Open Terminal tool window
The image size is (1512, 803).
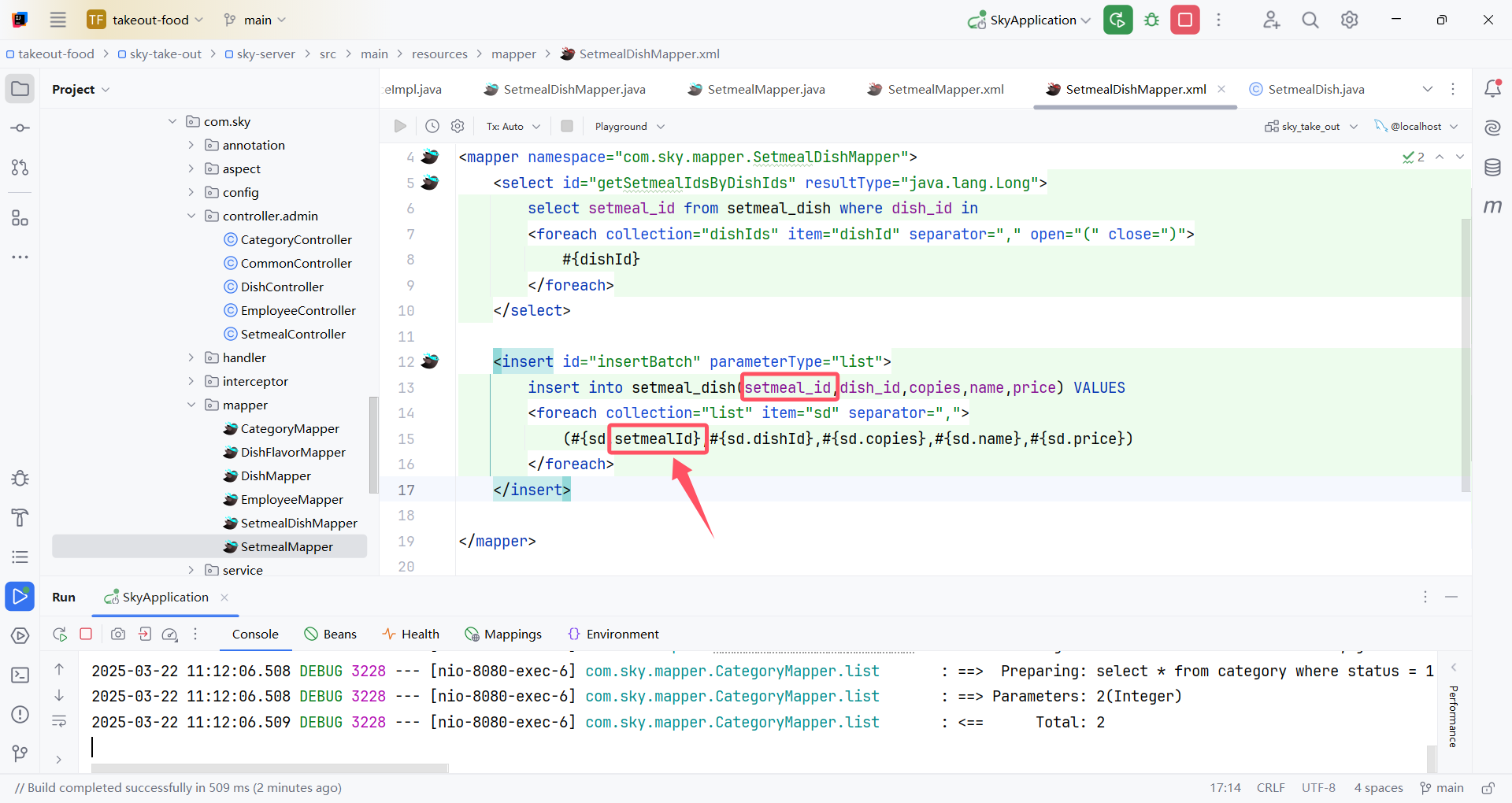tap(20, 675)
